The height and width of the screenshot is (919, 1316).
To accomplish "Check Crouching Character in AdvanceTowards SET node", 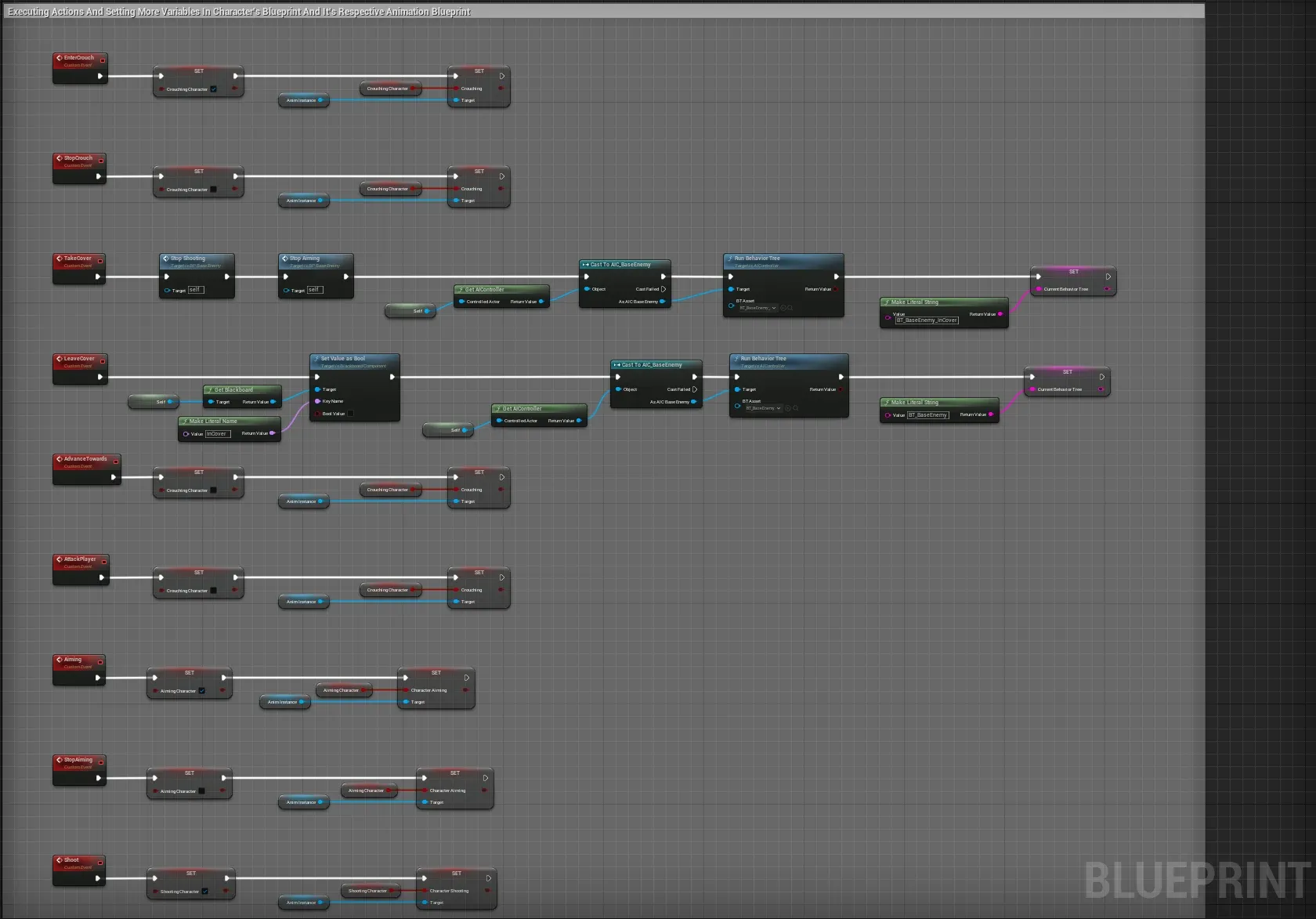I will tap(213, 490).
